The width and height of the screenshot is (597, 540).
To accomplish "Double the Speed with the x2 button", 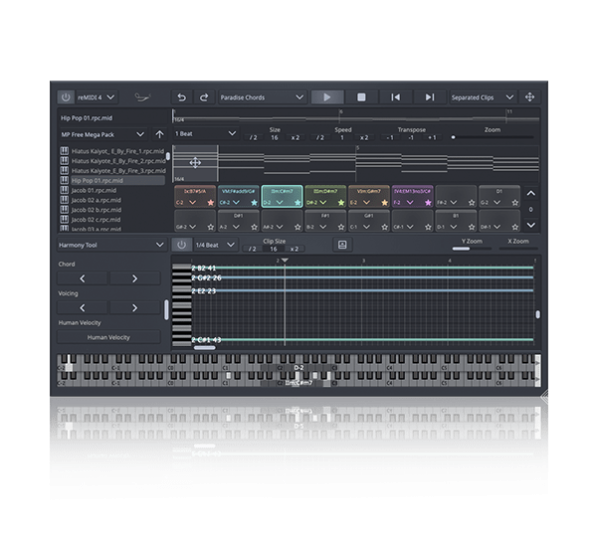I will [364, 138].
